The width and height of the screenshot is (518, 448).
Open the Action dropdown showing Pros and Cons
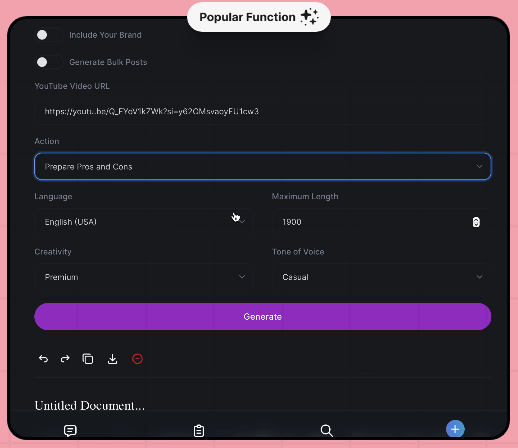(263, 166)
